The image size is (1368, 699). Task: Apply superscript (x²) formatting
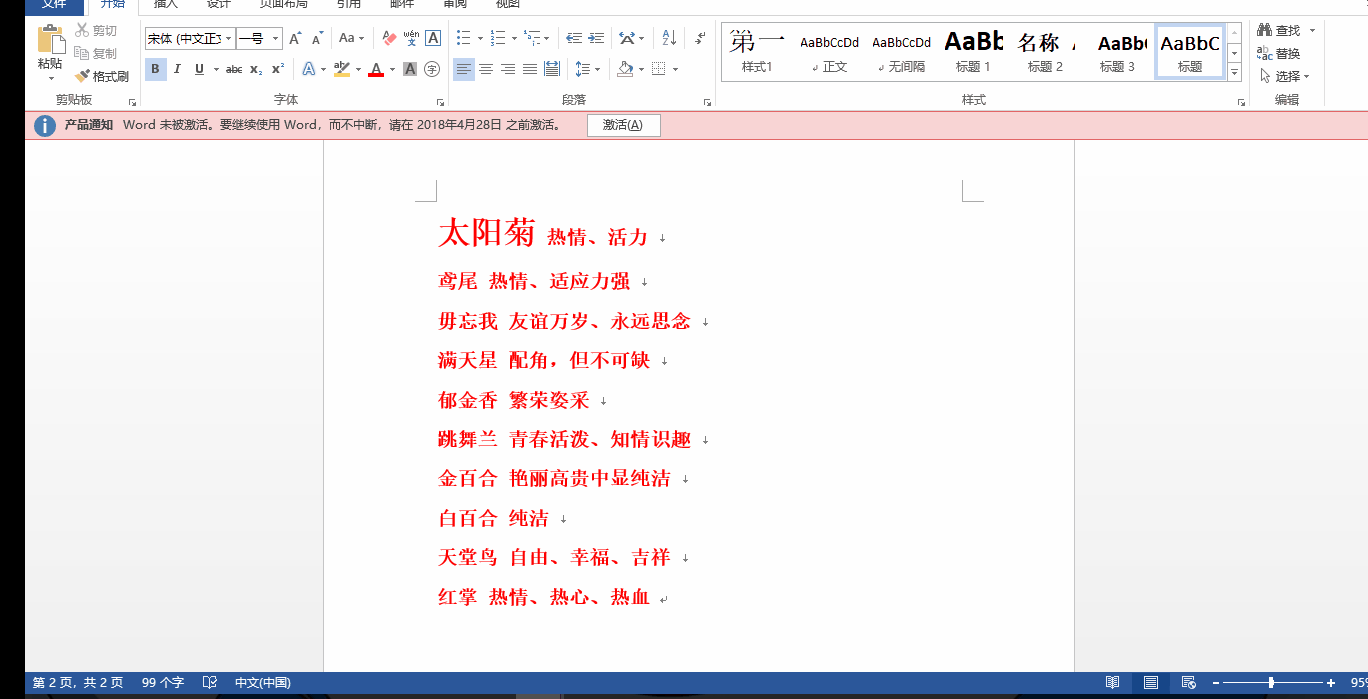(278, 69)
